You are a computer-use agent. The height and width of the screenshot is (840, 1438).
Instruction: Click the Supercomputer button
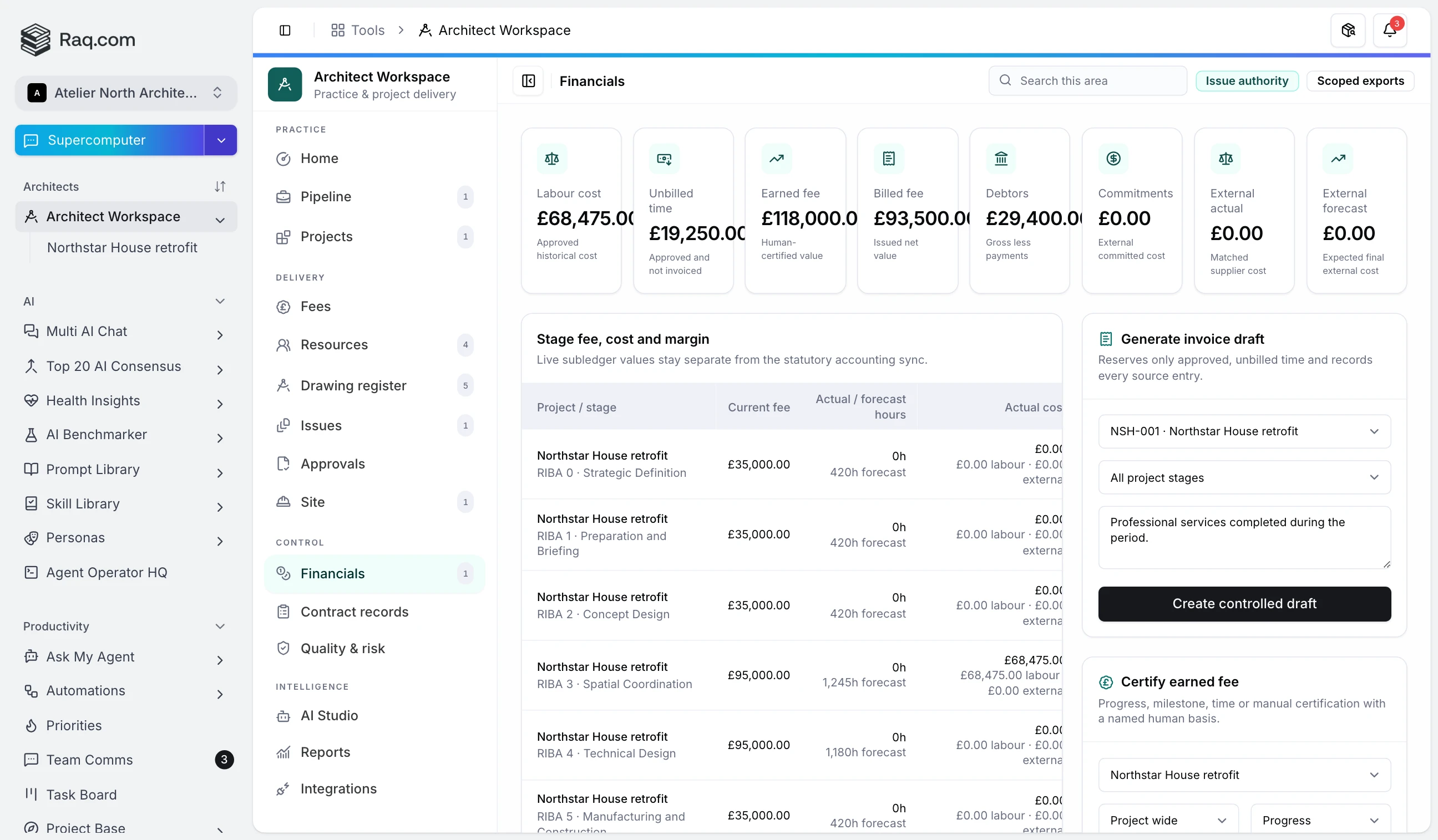109,140
